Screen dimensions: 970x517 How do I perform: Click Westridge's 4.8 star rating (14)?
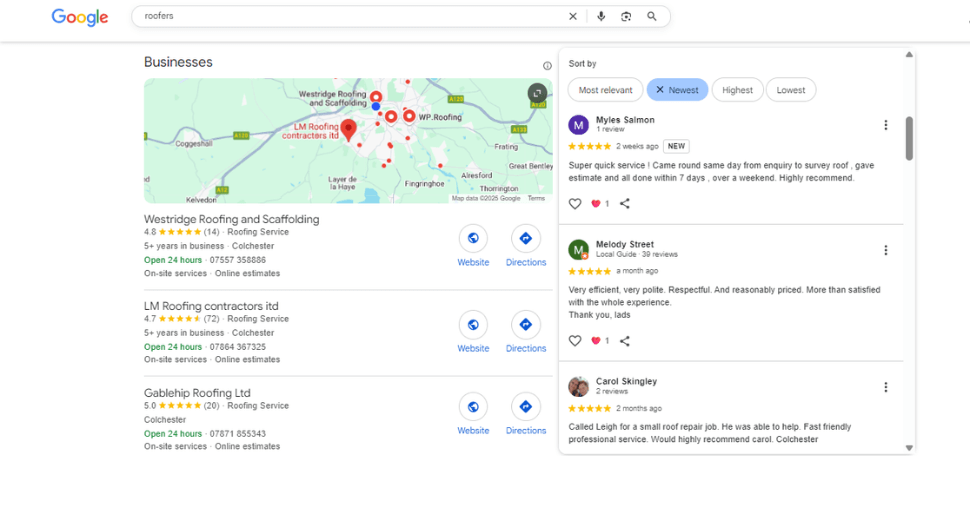pos(182,232)
